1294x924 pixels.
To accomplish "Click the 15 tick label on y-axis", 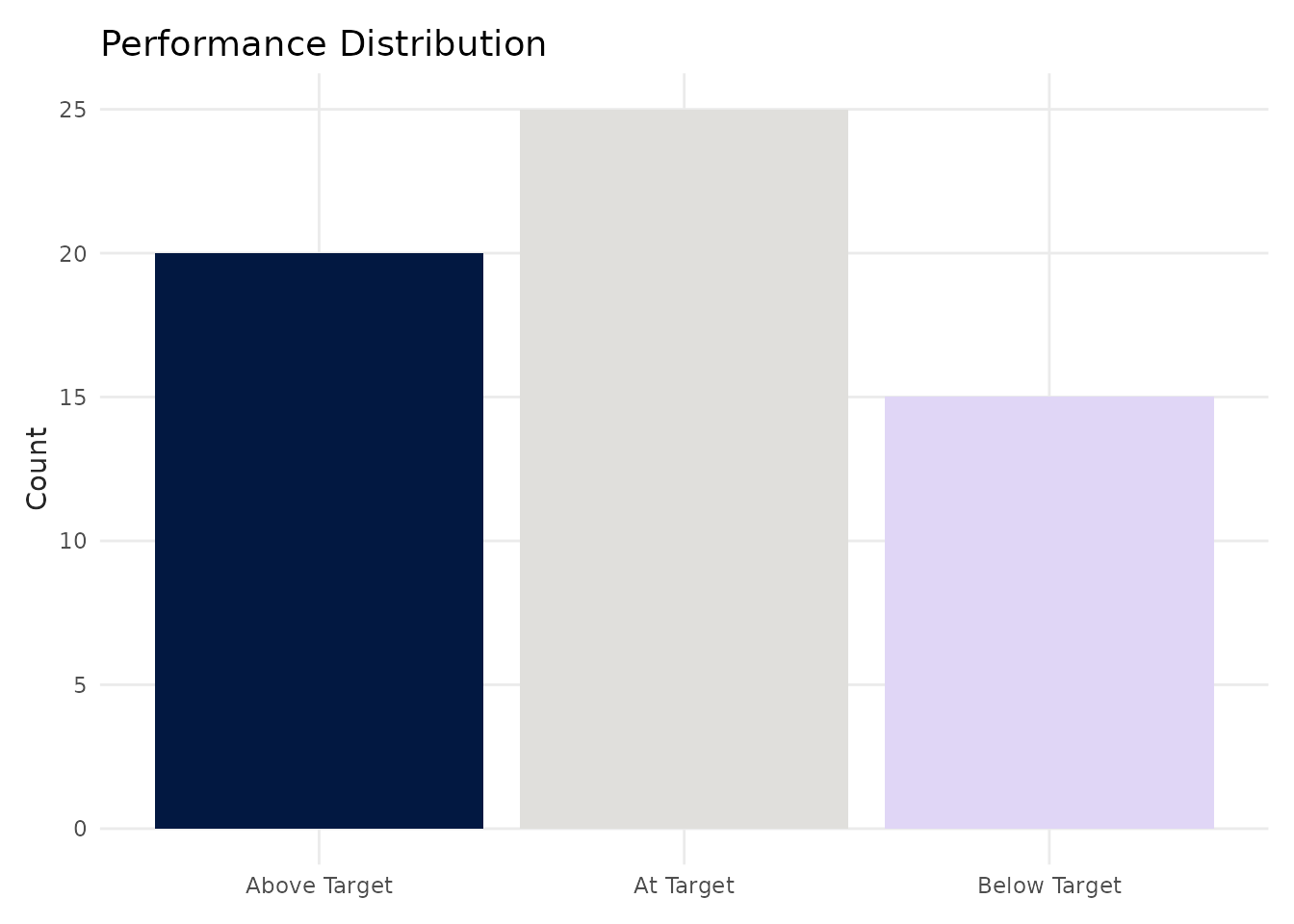I will (73, 398).
